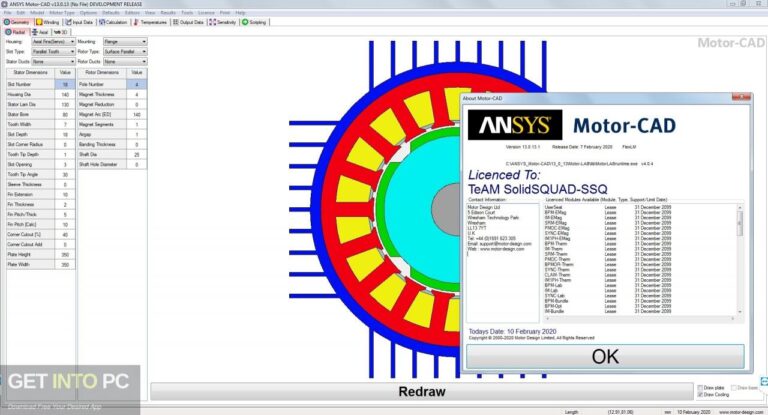
Task: Click the Slot Depth value cell
Action: point(65,134)
